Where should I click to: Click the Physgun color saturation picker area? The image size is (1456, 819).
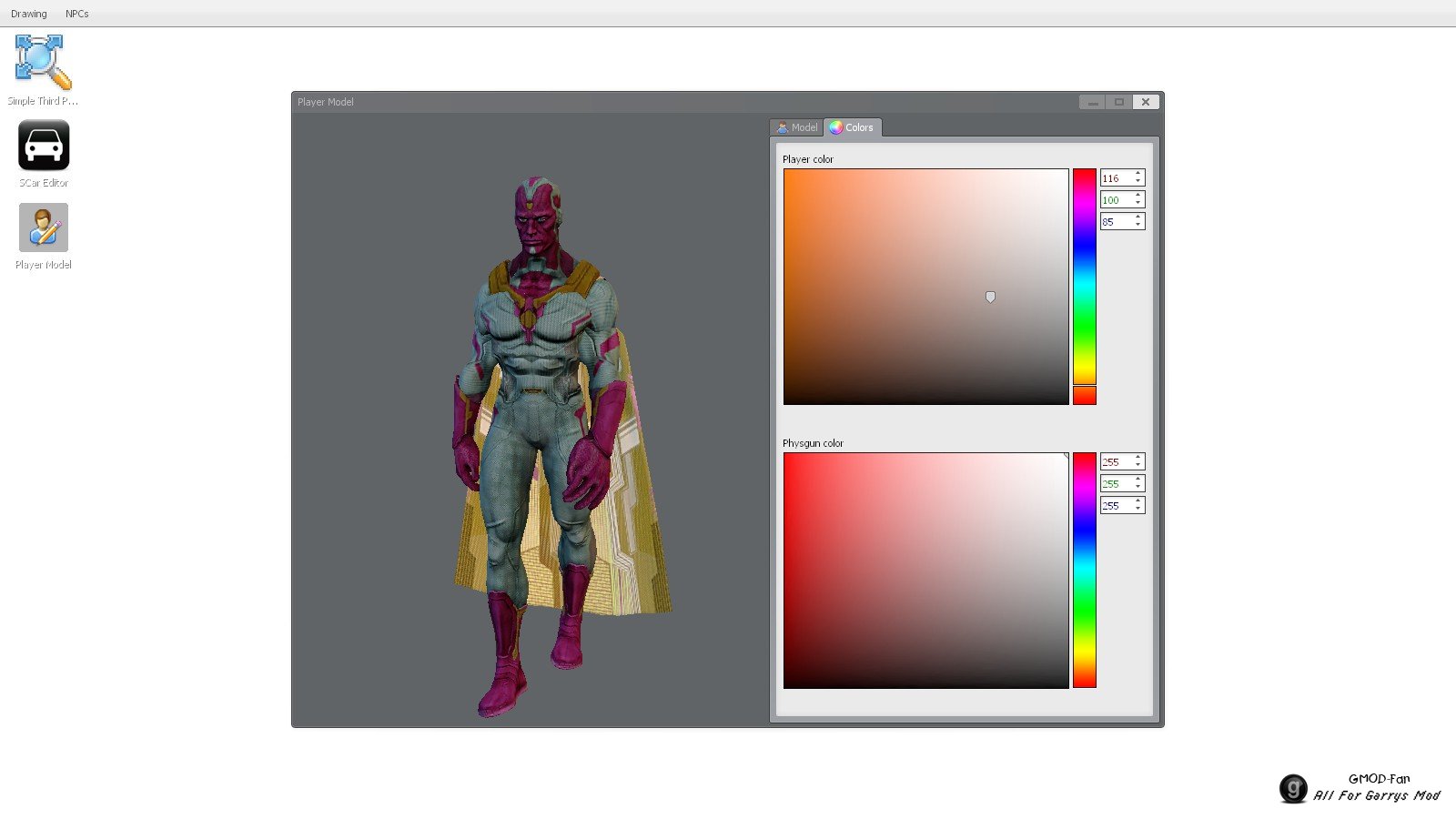pyautogui.click(x=926, y=571)
